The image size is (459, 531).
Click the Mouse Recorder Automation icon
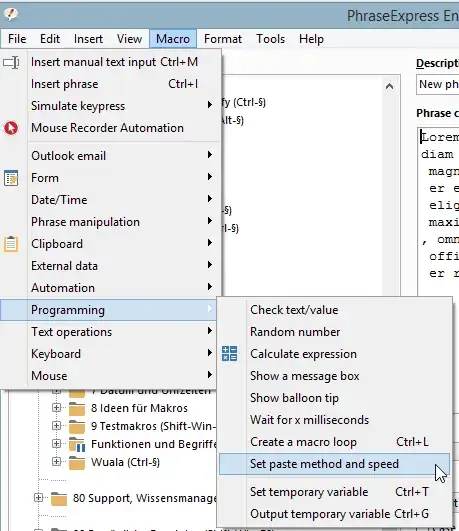click(11, 128)
